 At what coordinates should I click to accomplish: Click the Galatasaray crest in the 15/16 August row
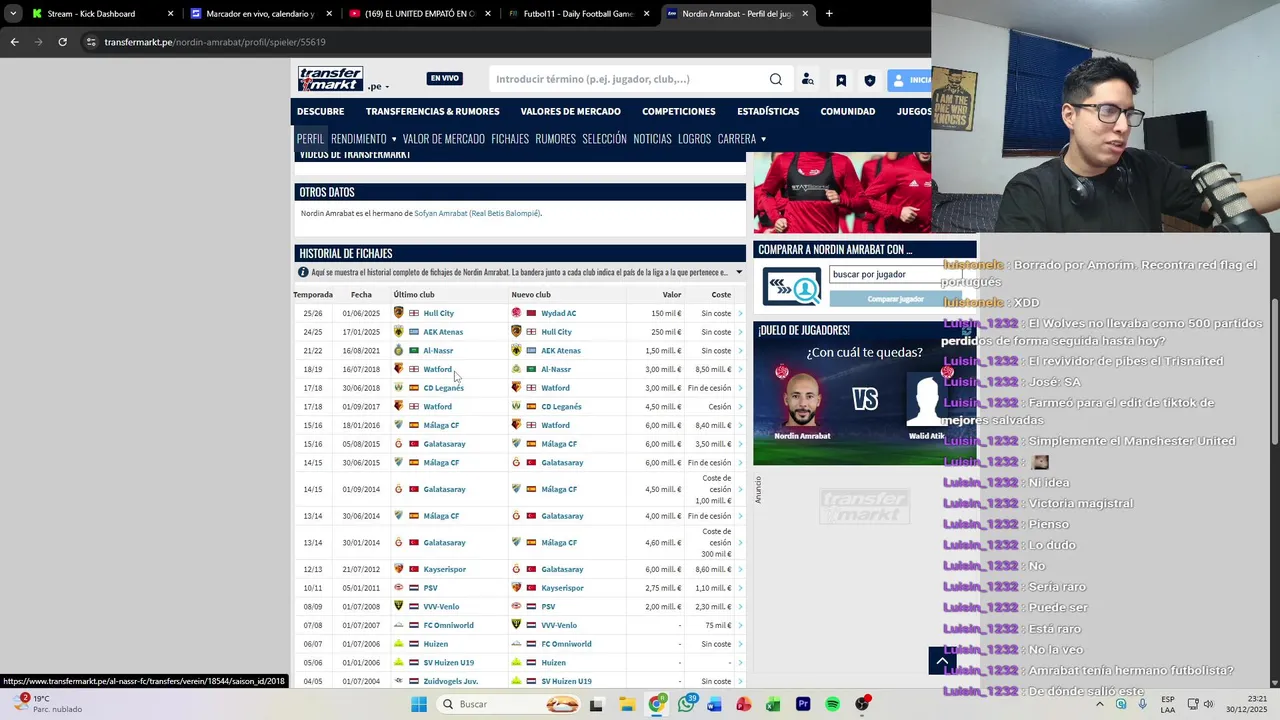pyautogui.click(x=398, y=444)
